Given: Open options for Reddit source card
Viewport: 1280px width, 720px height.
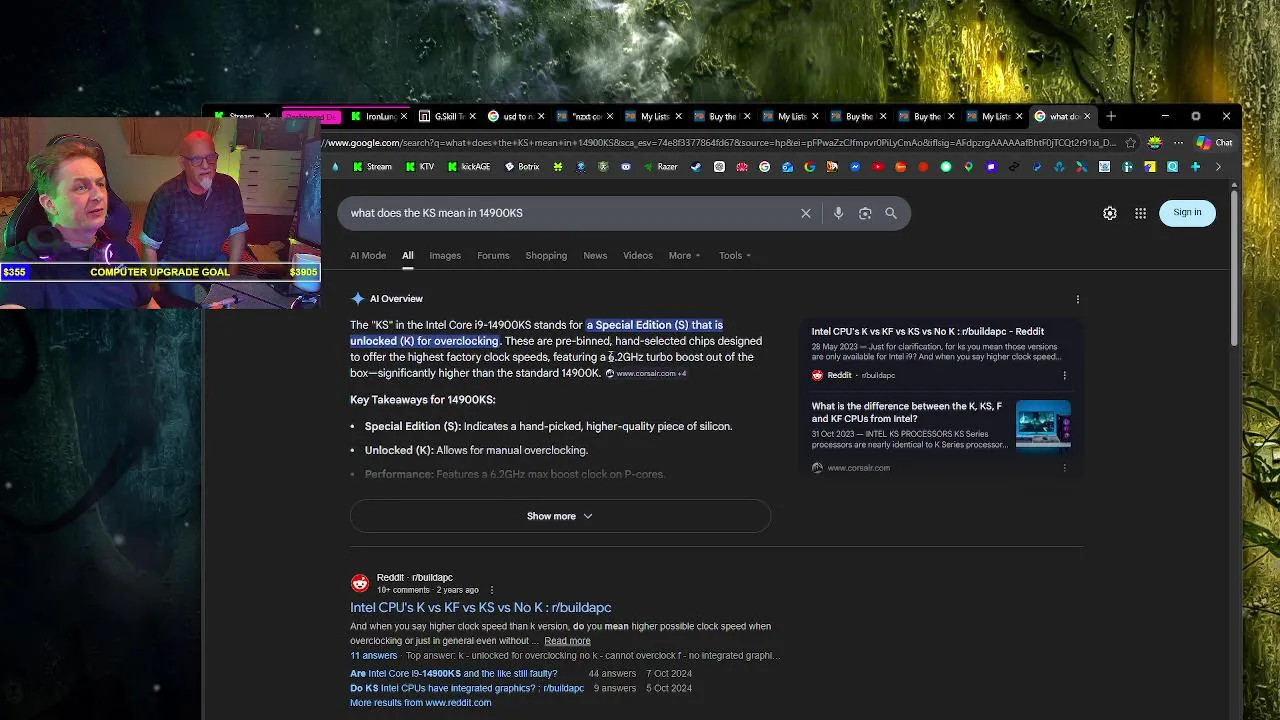Looking at the screenshot, I should [1064, 375].
